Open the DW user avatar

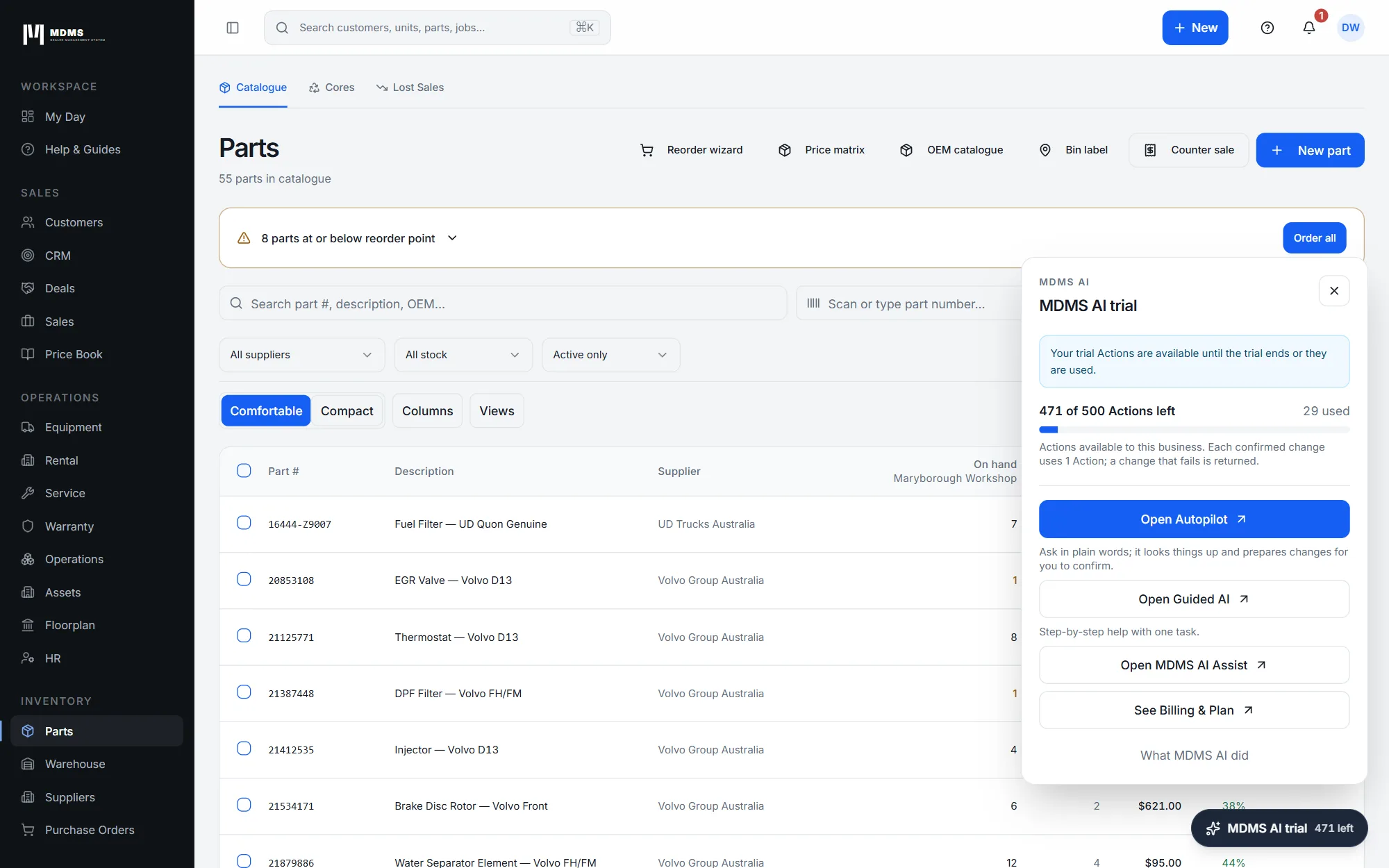click(1351, 28)
